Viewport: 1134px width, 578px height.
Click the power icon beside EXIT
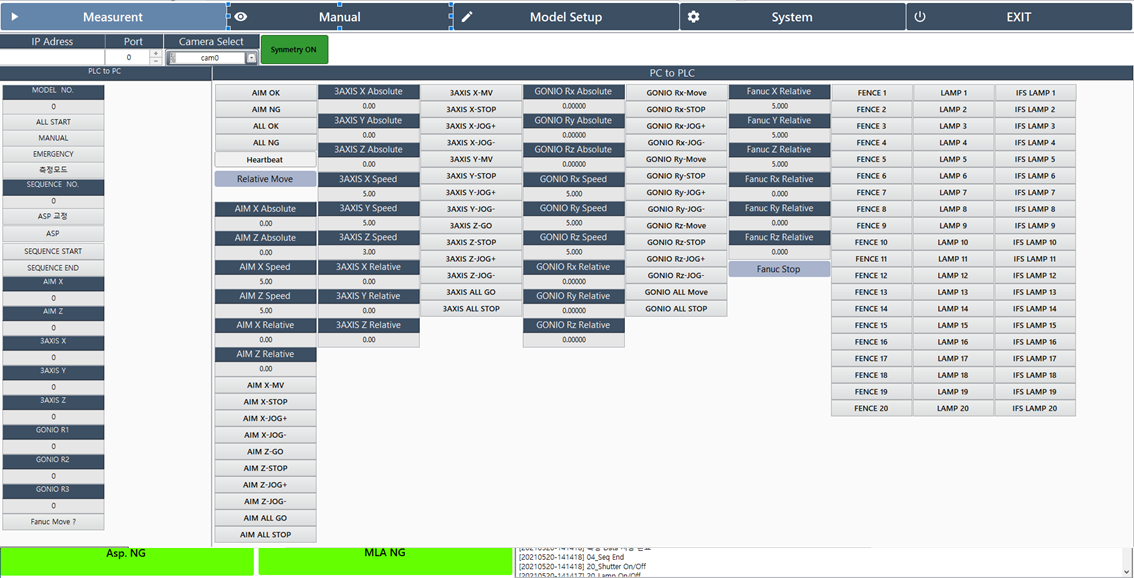tap(920, 17)
